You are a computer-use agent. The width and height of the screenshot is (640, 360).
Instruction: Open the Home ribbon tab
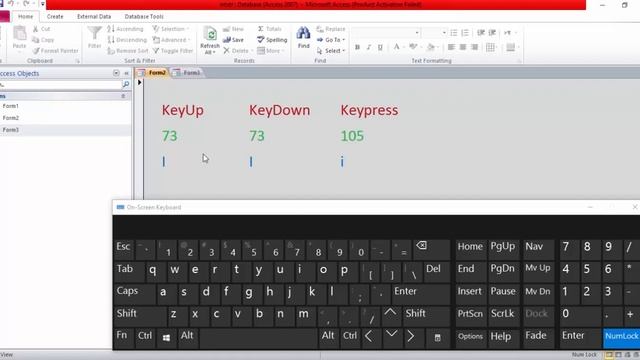point(25,16)
